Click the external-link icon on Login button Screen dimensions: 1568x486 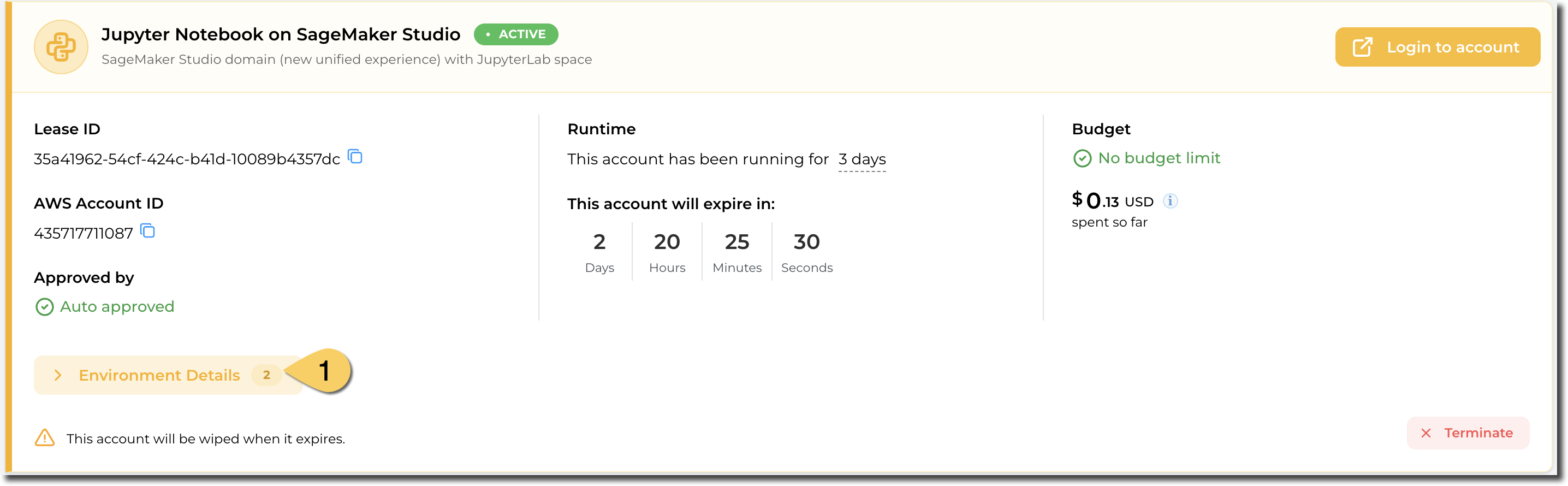pyautogui.click(x=1362, y=47)
